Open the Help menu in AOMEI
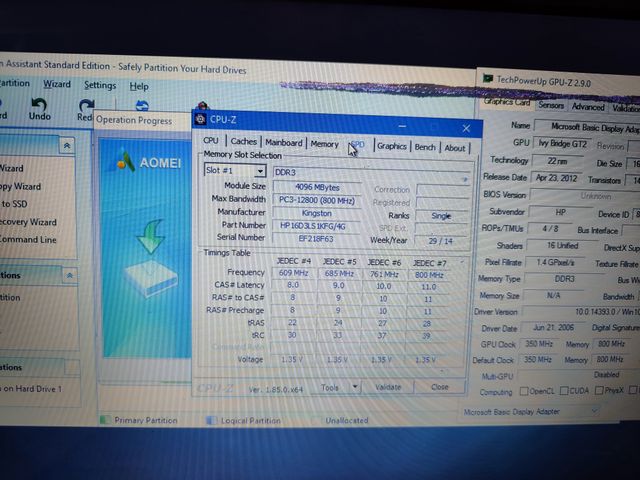This screenshot has height=480, width=640. (139, 87)
